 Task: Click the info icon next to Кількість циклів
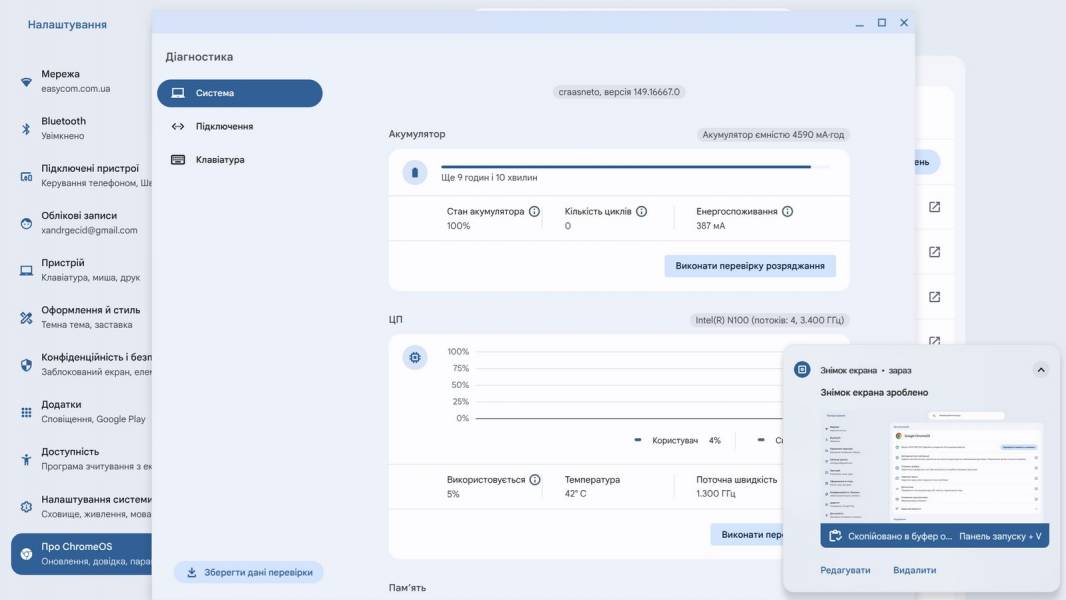[641, 211]
